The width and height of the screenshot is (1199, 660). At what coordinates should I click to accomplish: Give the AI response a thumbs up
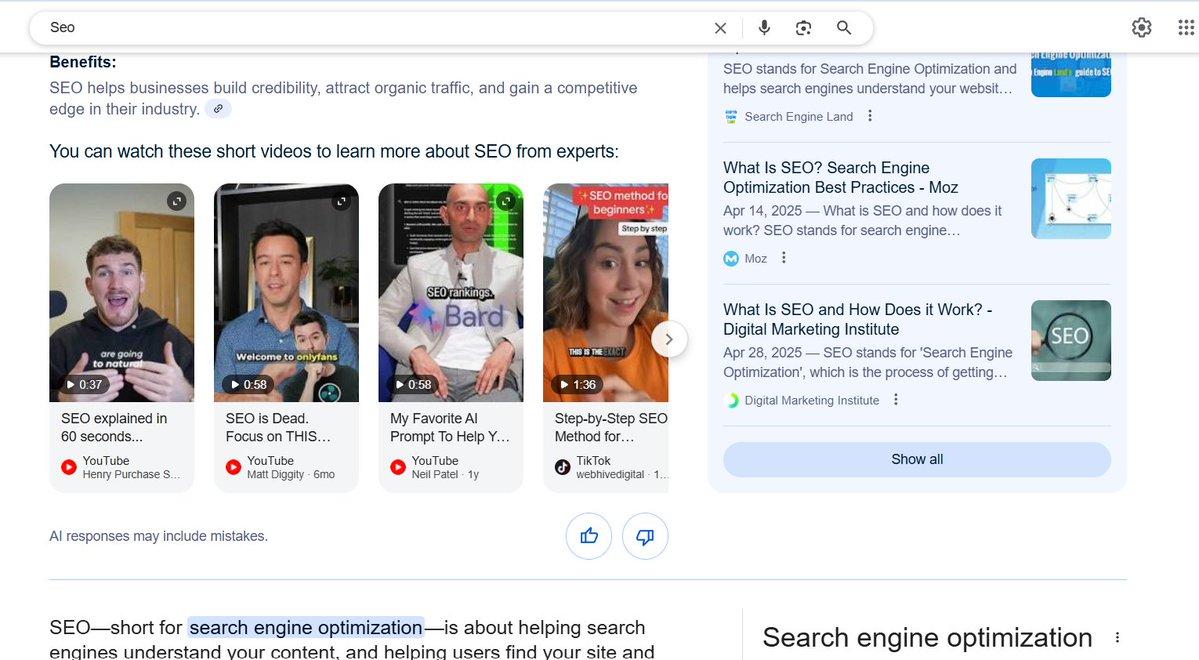click(x=589, y=536)
